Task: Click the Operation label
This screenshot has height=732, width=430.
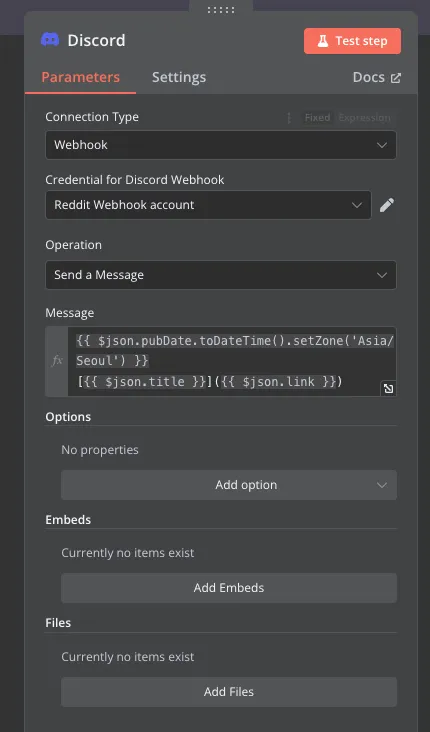Action: tap(73, 245)
